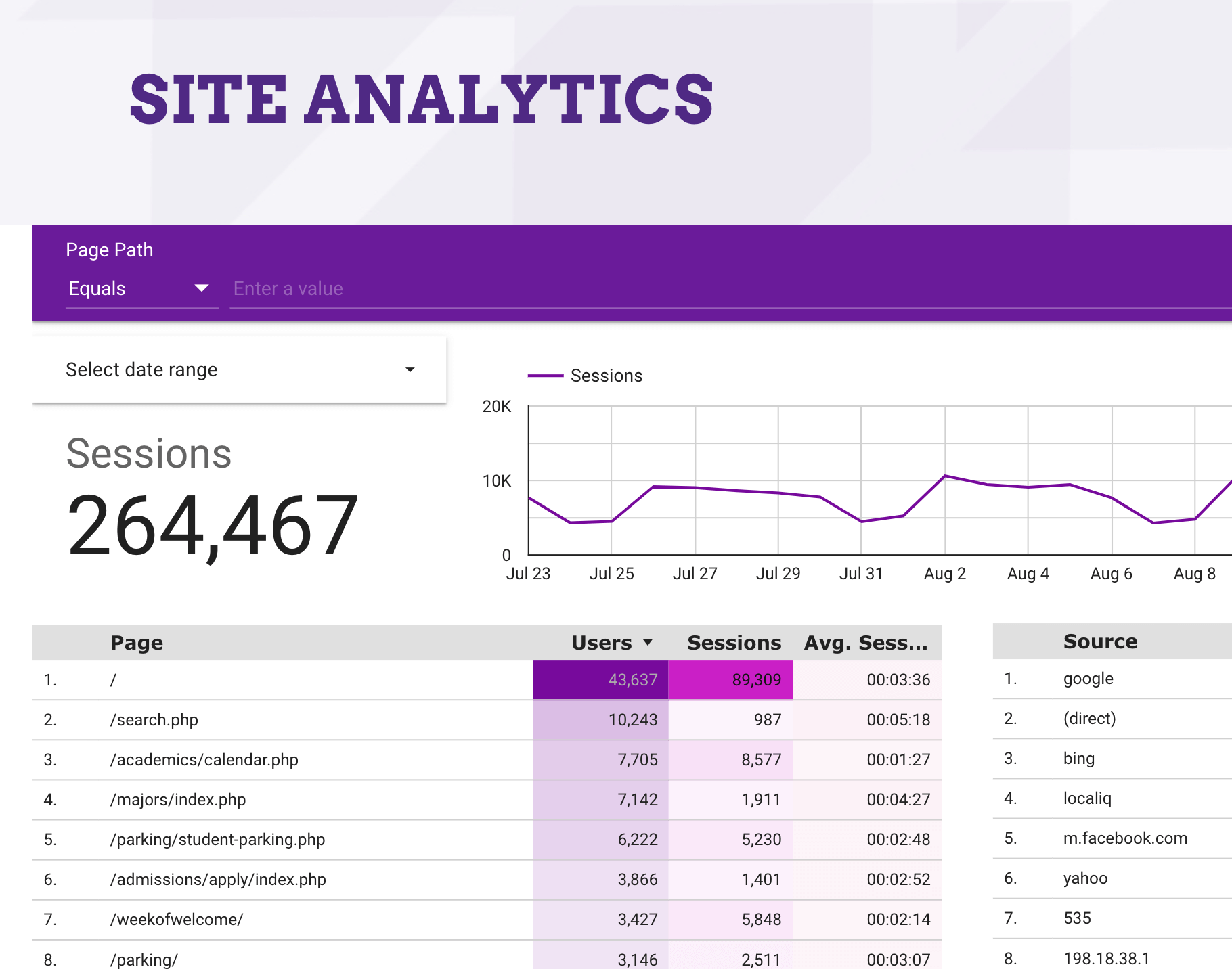
Task: Click the Avg. Sess... column header
Action: [865, 642]
